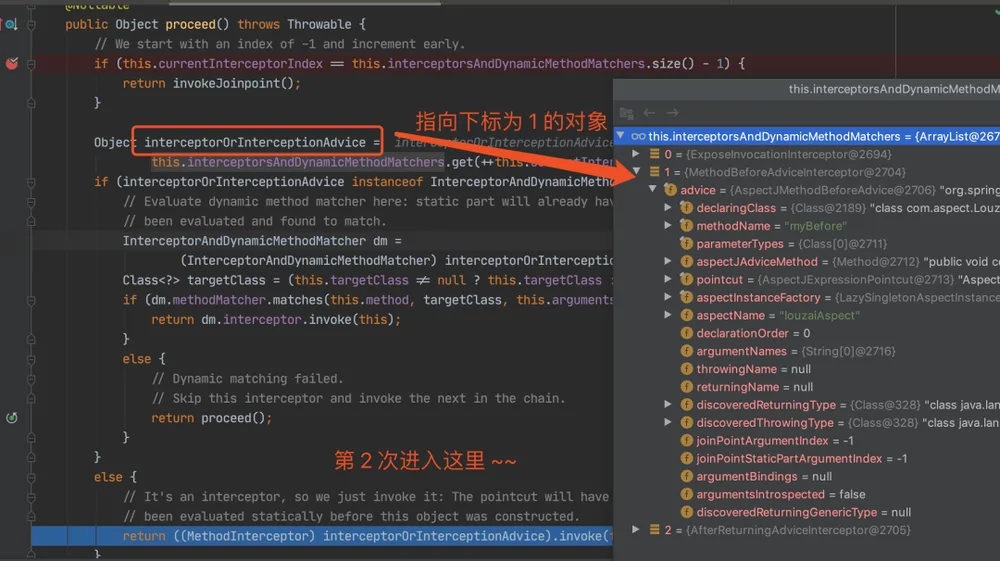Select the argumentsIntrospected = false row
The image size is (1000, 561).
(807, 494)
